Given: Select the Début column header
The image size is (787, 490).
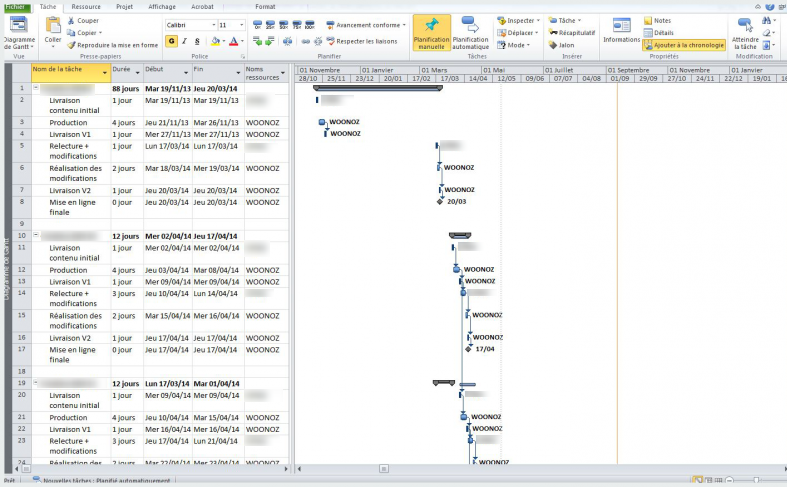Looking at the screenshot, I should pyautogui.click(x=168, y=73).
